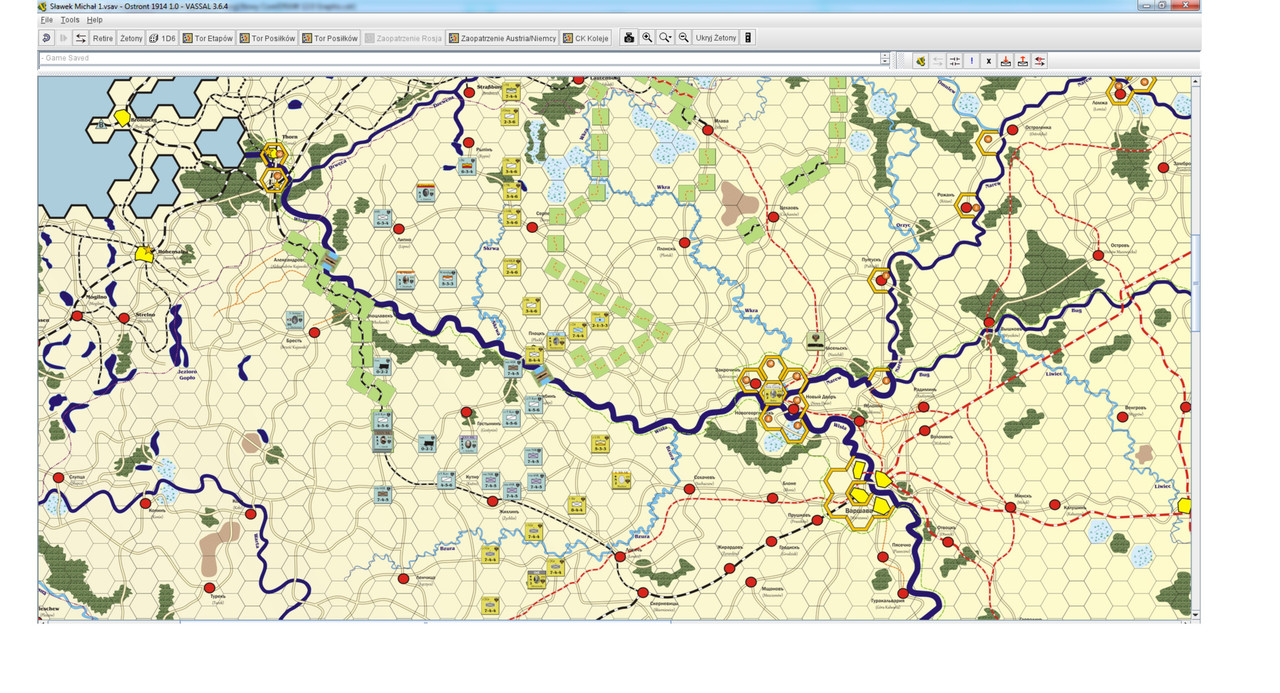The height and width of the screenshot is (693, 1280).
Task: Click the Game Saved chat log area
Action: [x=459, y=59]
